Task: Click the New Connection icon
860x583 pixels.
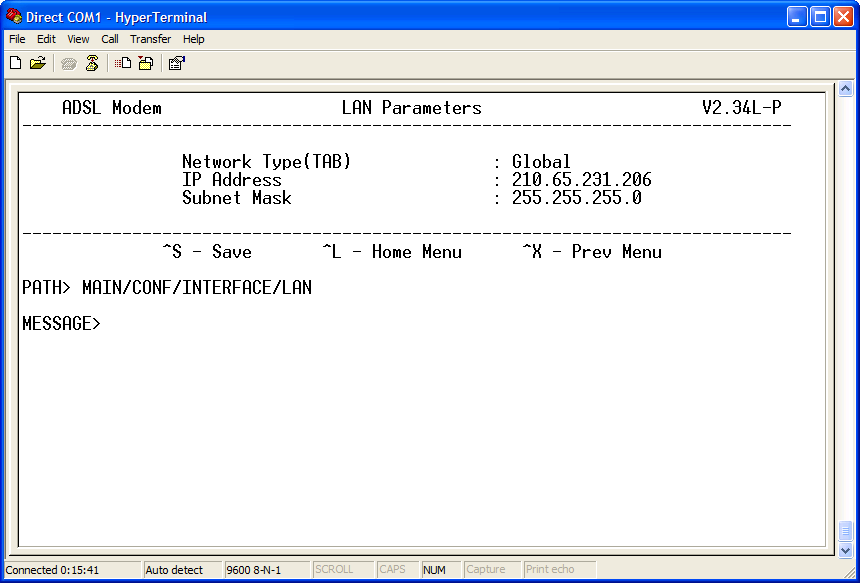Action: point(15,62)
